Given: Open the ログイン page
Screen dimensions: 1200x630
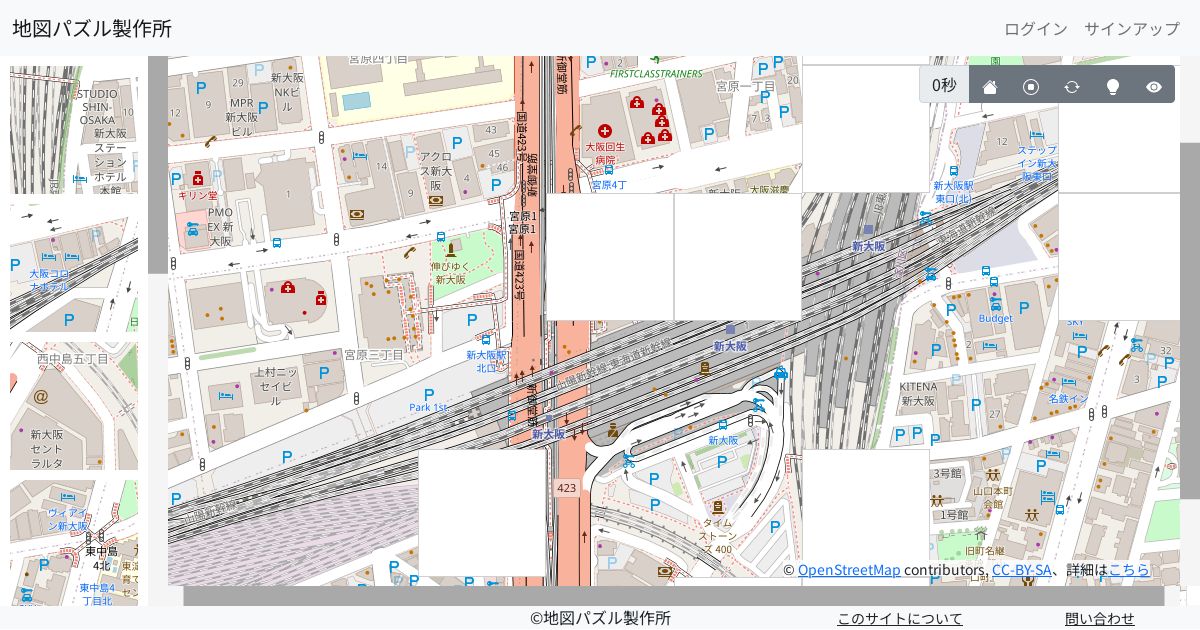Looking at the screenshot, I should click(x=1035, y=29).
